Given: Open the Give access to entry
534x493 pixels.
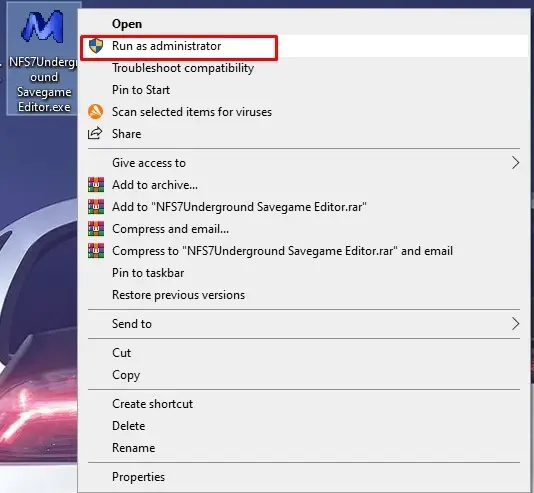Looking at the screenshot, I should (303, 163).
